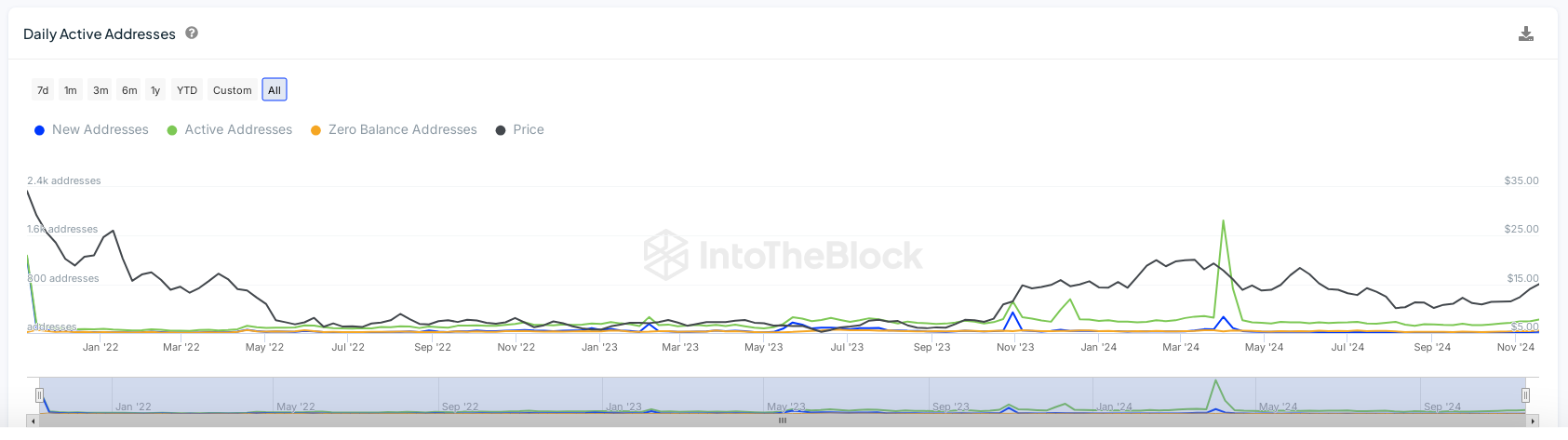The height and width of the screenshot is (440, 1568).
Task: Hide the Price series via legend
Action: 529,130
